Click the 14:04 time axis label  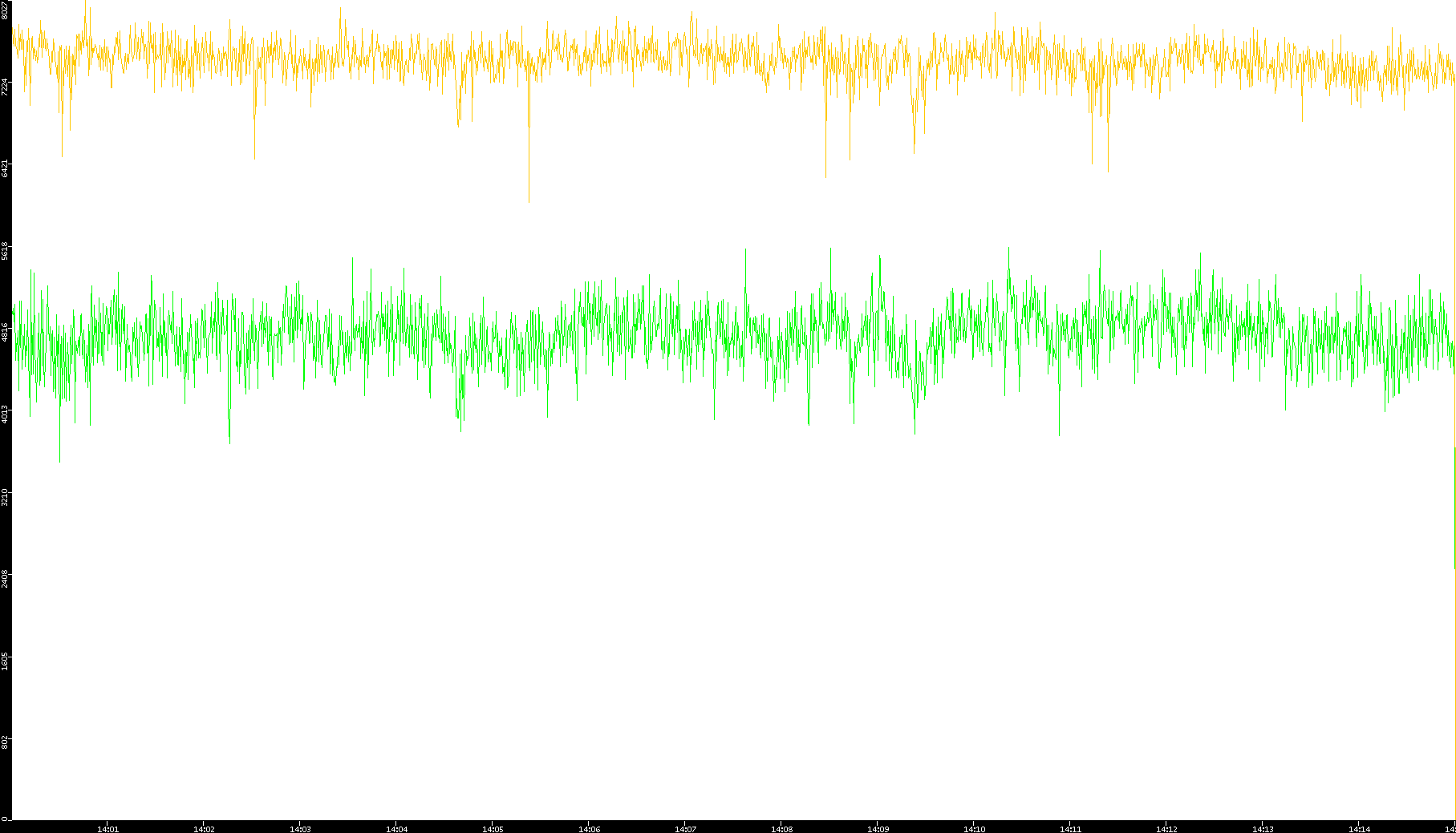coord(396,829)
